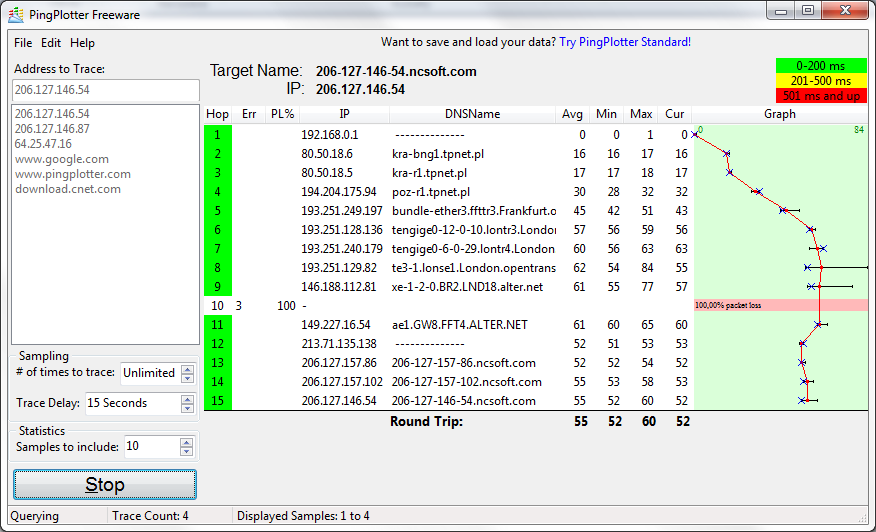Click the Trace Count: 4 status entry
Viewport: 876px width, 532px height.
pyautogui.click(x=150, y=516)
